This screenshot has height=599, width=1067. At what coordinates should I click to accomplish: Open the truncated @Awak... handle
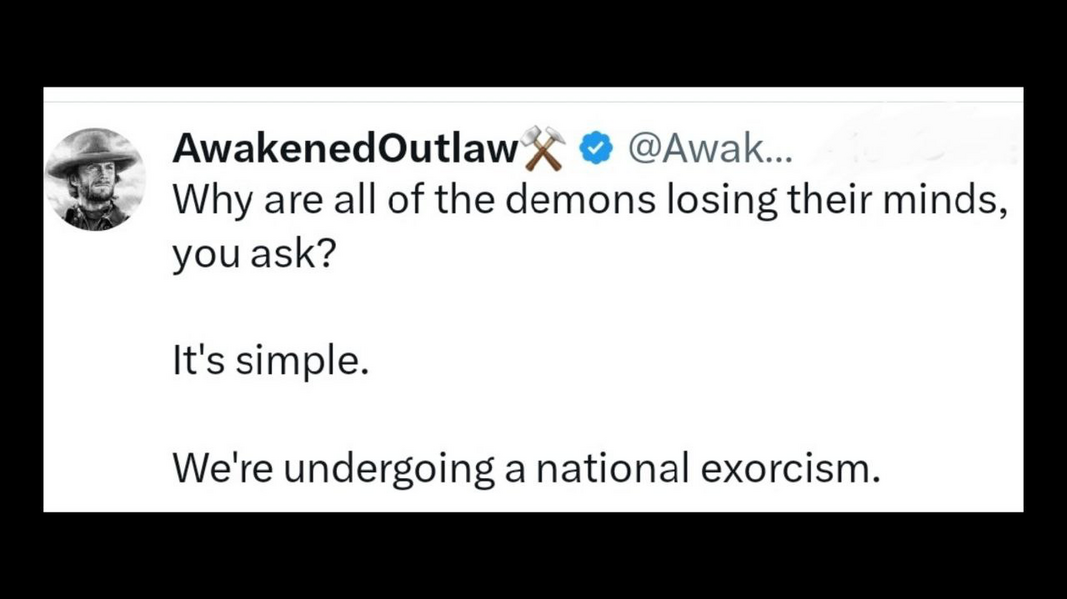click(x=707, y=148)
